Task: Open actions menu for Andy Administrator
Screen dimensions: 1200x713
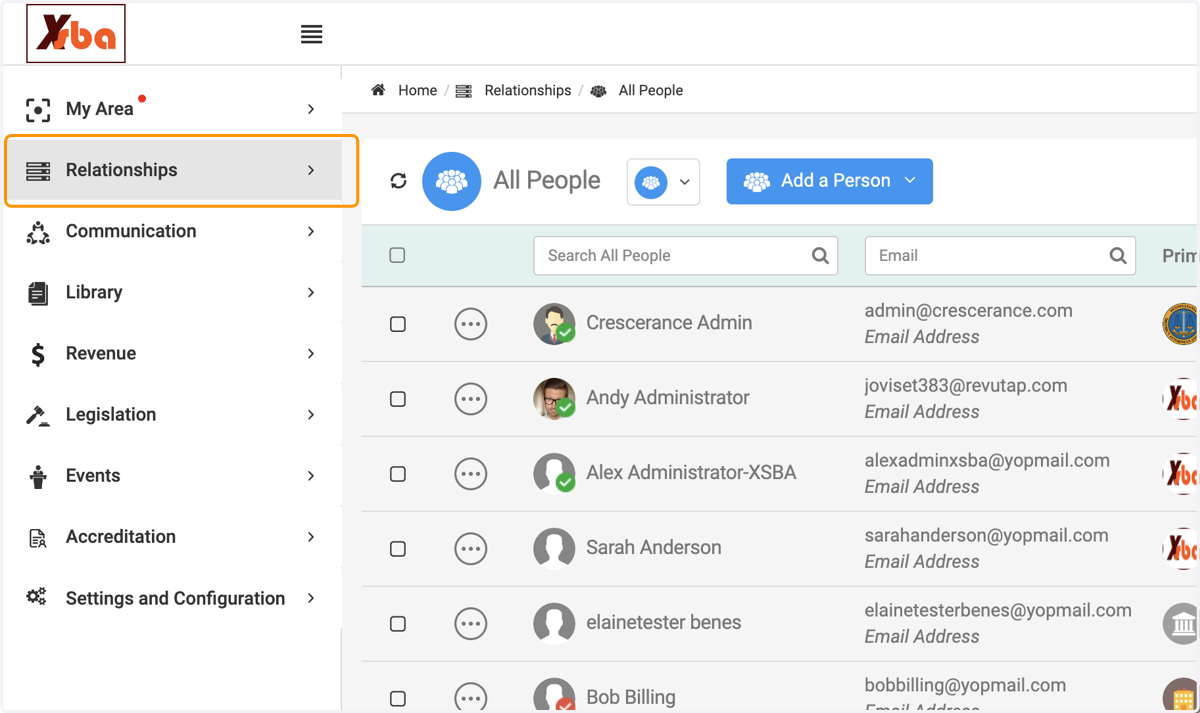Action: (x=471, y=399)
